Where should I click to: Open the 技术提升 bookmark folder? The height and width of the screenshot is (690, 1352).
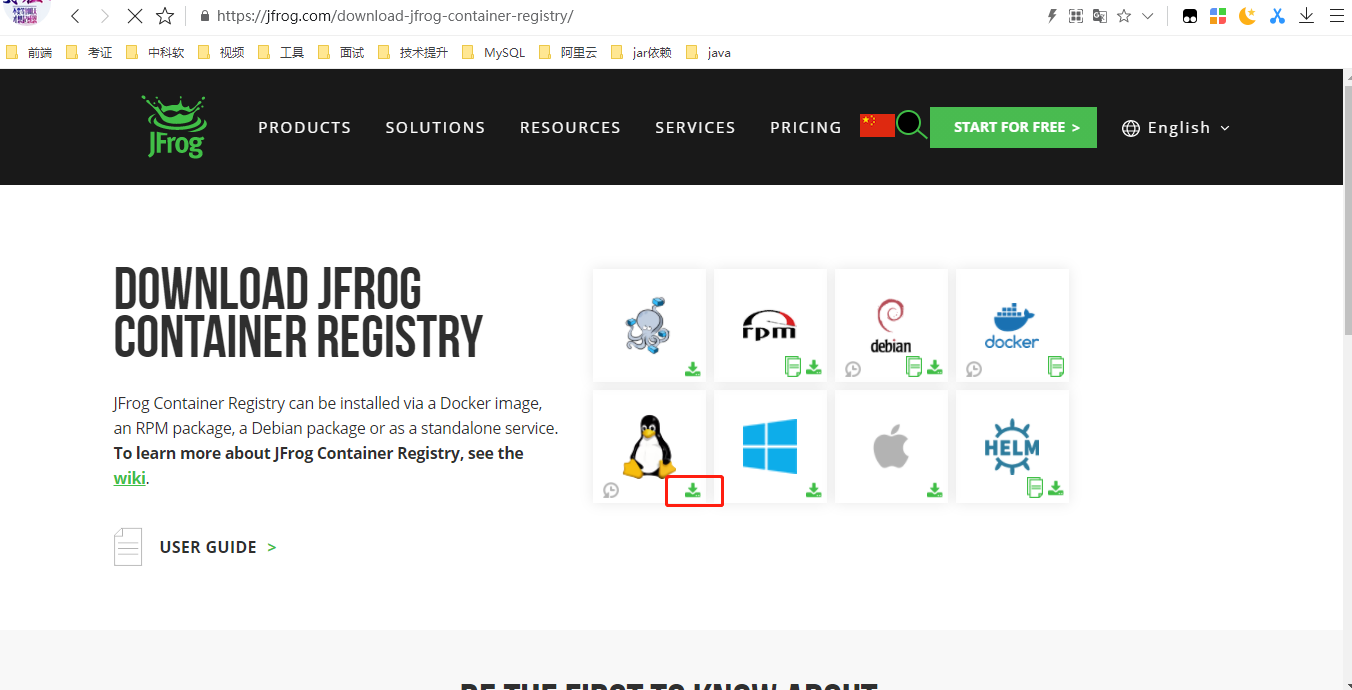[413, 52]
